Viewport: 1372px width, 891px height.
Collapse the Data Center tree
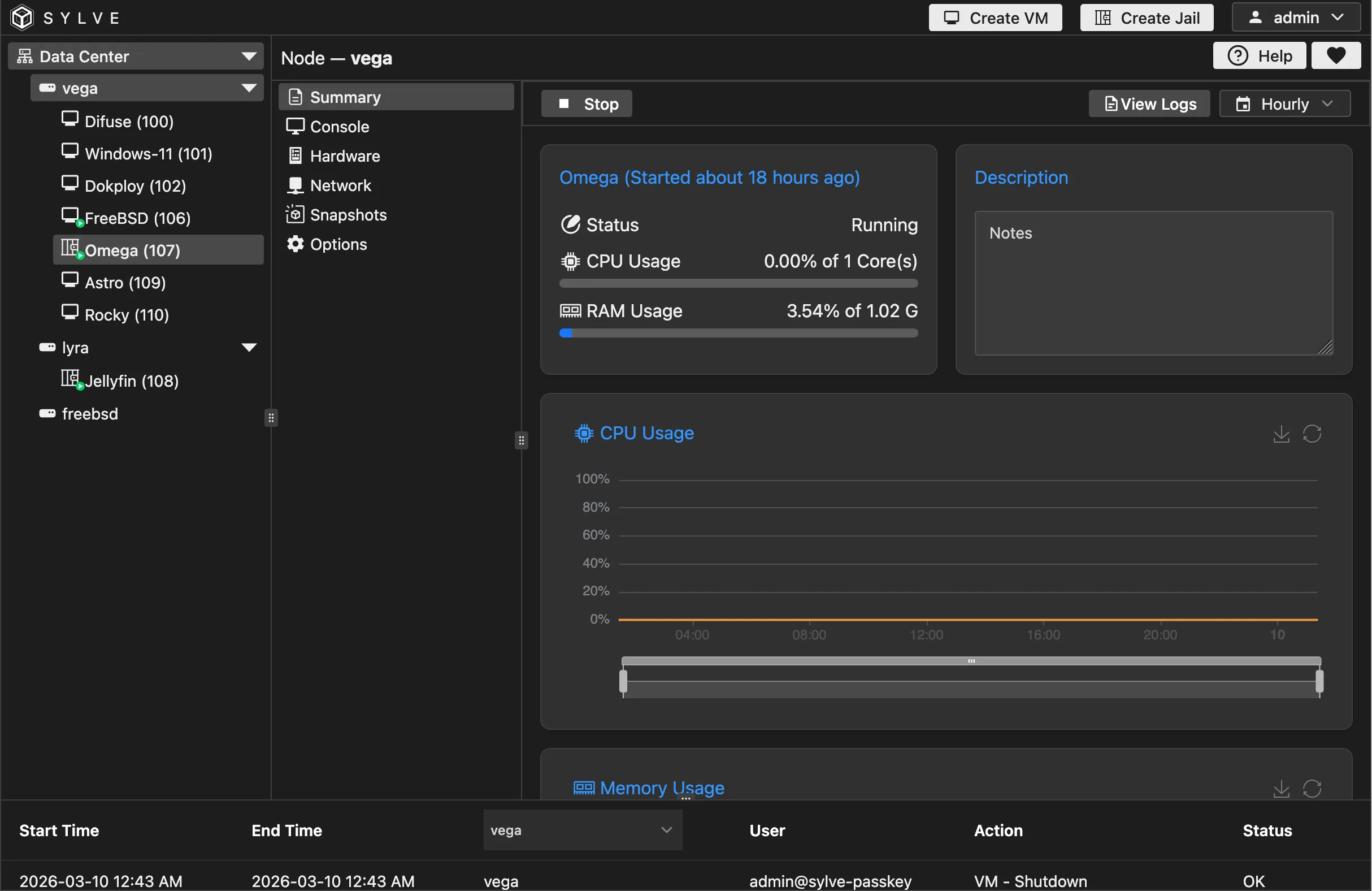pyautogui.click(x=249, y=57)
